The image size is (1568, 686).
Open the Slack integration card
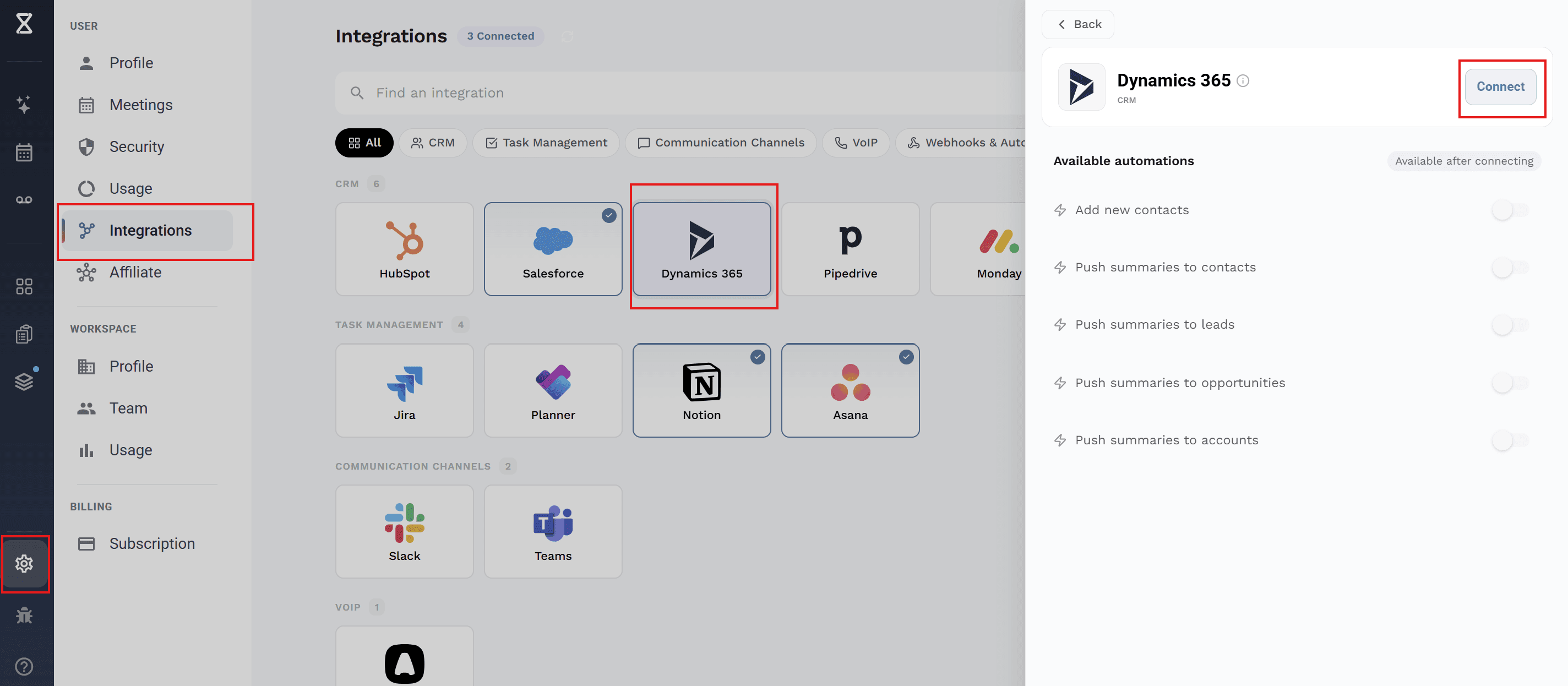click(404, 532)
